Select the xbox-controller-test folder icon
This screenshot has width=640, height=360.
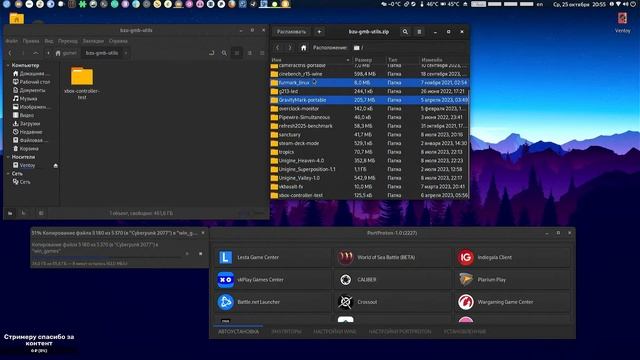pos(82,77)
